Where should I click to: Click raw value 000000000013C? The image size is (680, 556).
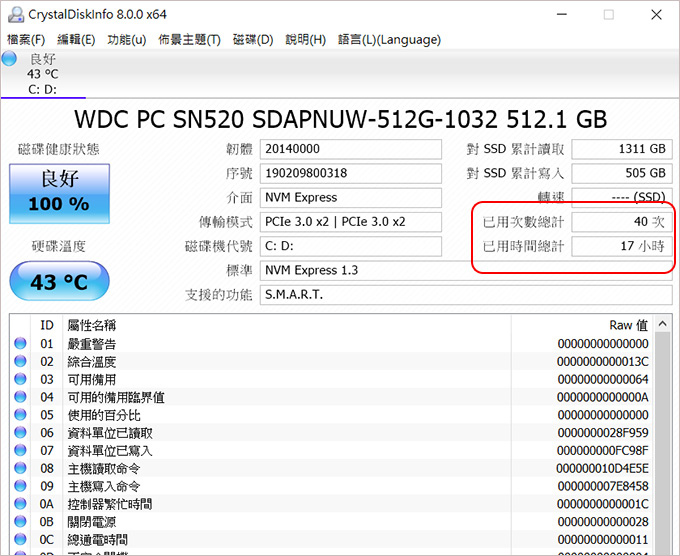603,362
